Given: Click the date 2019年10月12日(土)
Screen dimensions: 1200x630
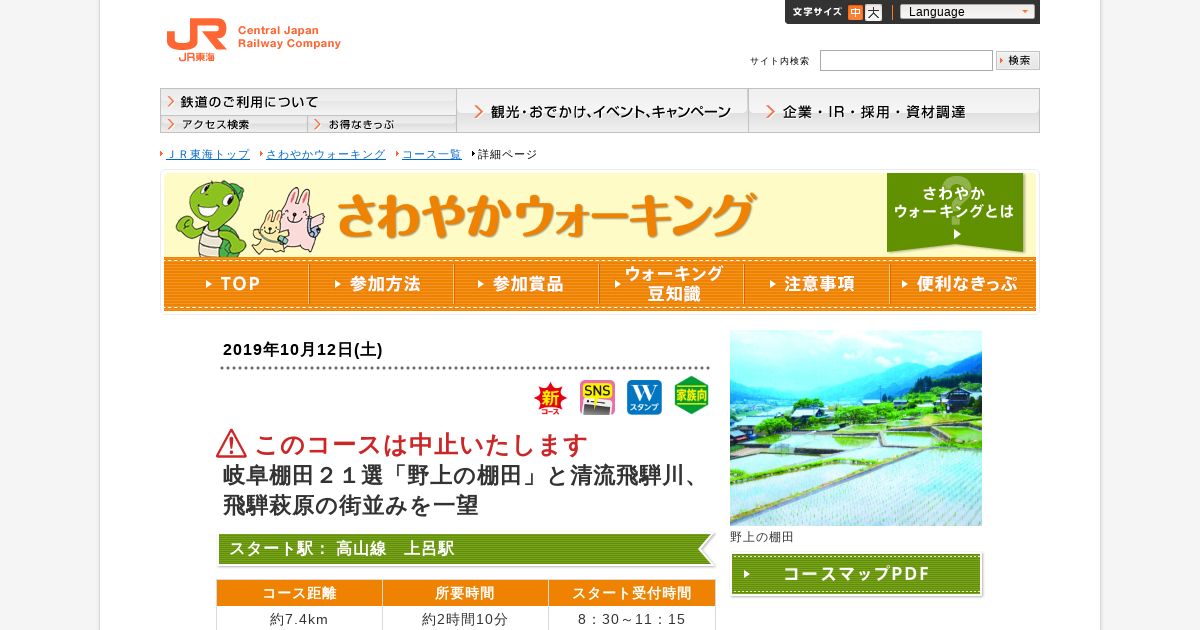Looking at the screenshot, I should (303, 349).
